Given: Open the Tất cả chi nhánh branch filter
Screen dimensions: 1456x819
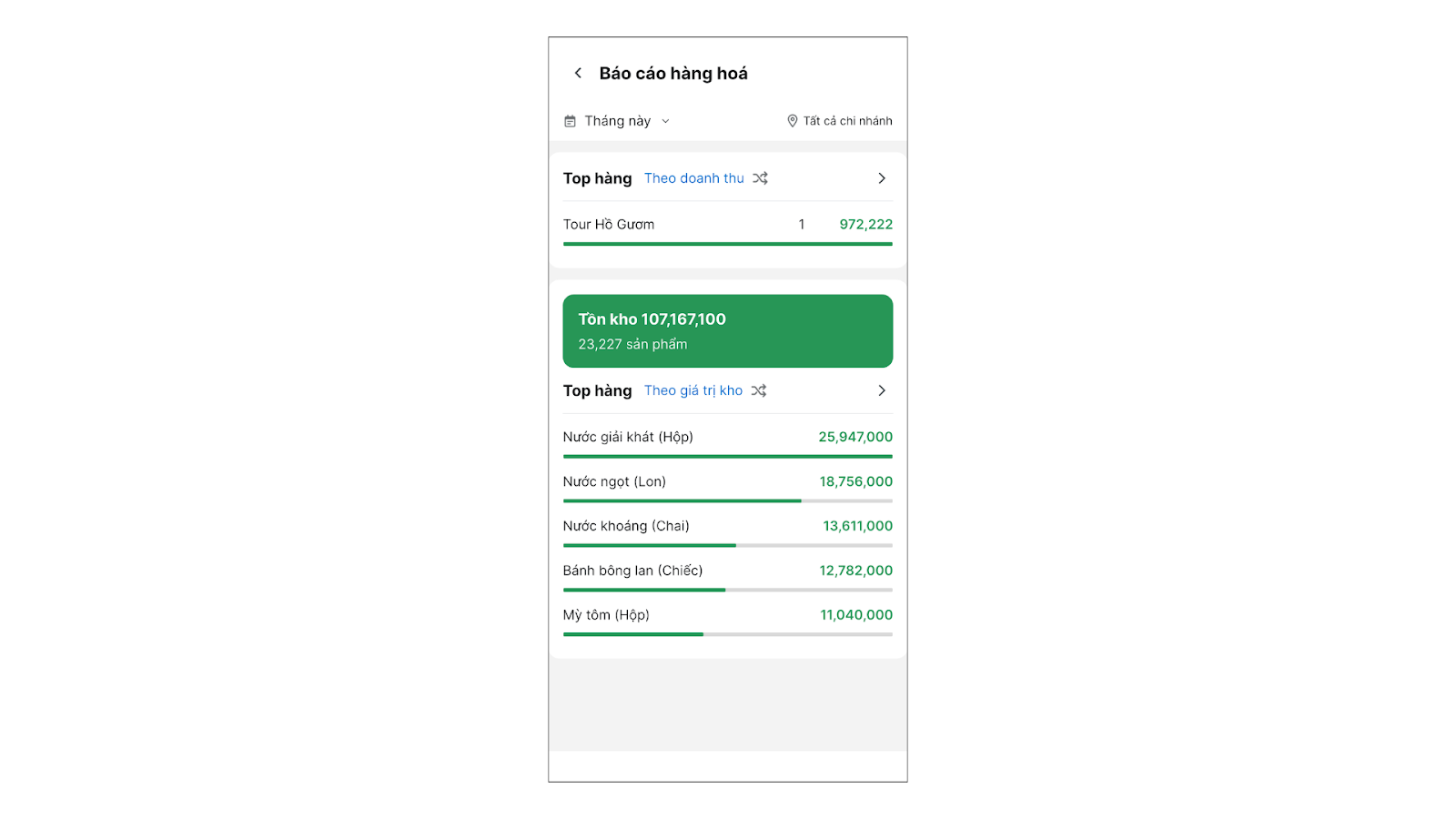Looking at the screenshot, I should tap(847, 121).
